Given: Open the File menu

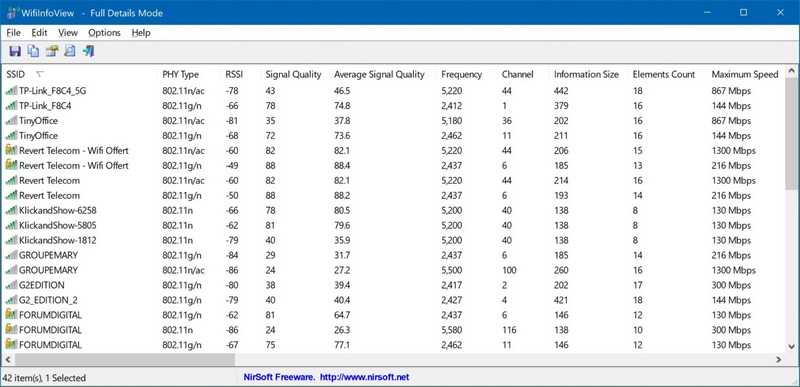Looking at the screenshot, I should click(x=13, y=33).
